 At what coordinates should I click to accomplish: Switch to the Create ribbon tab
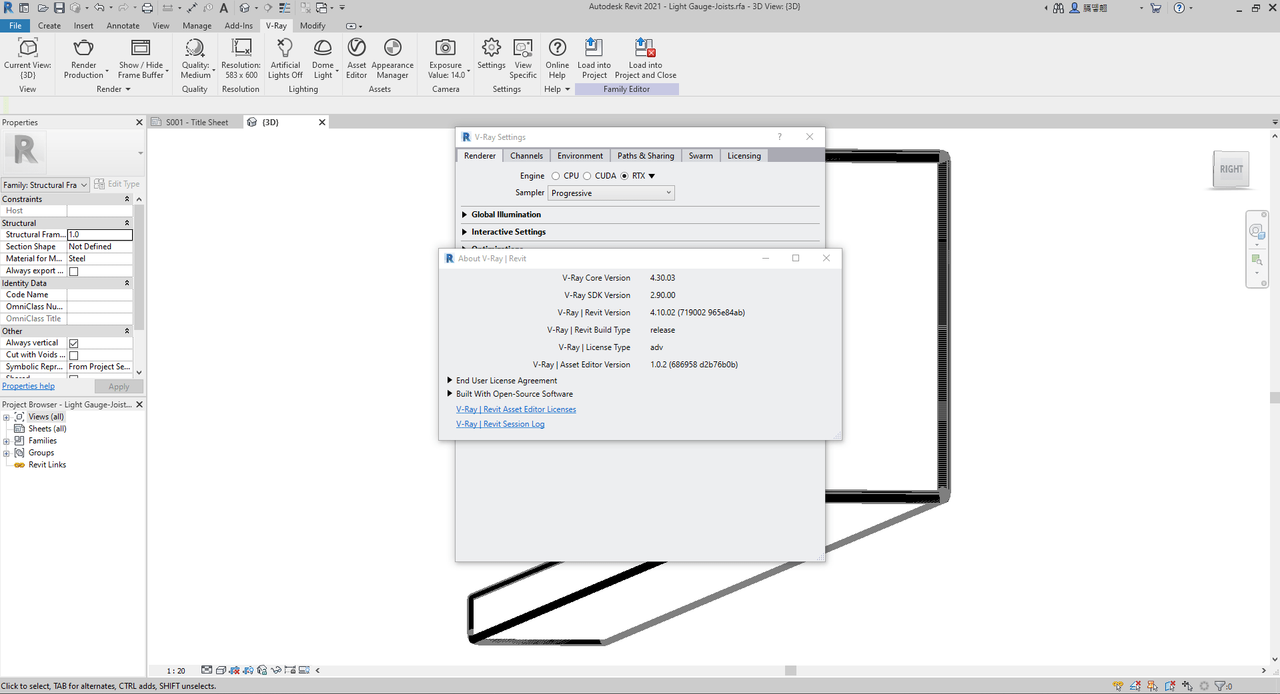click(49, 25)
